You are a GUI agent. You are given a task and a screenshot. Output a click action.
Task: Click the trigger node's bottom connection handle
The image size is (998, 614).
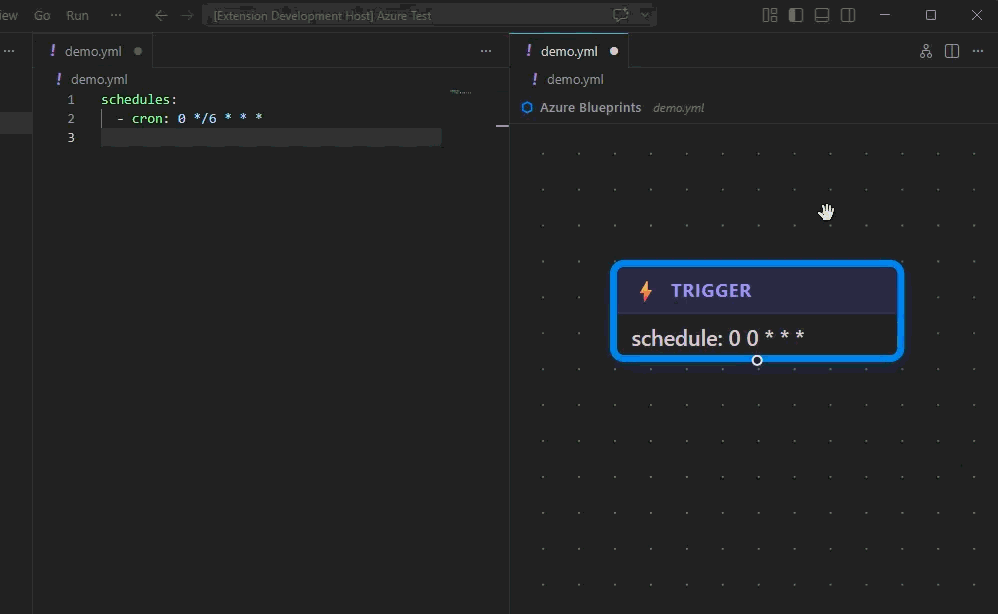(757, 361)
